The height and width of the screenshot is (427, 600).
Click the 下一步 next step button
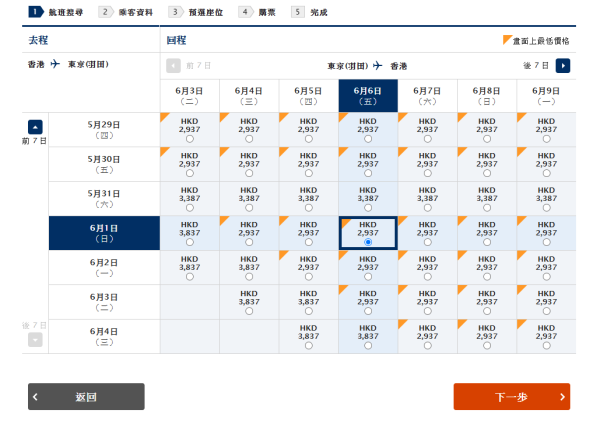pos(511,397)
